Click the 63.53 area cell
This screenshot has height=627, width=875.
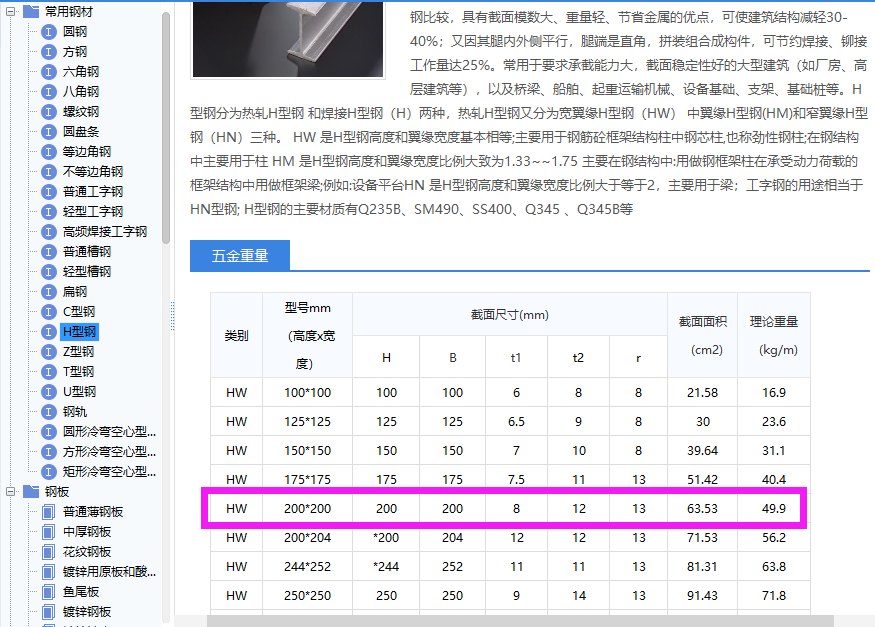pos(703,509)
